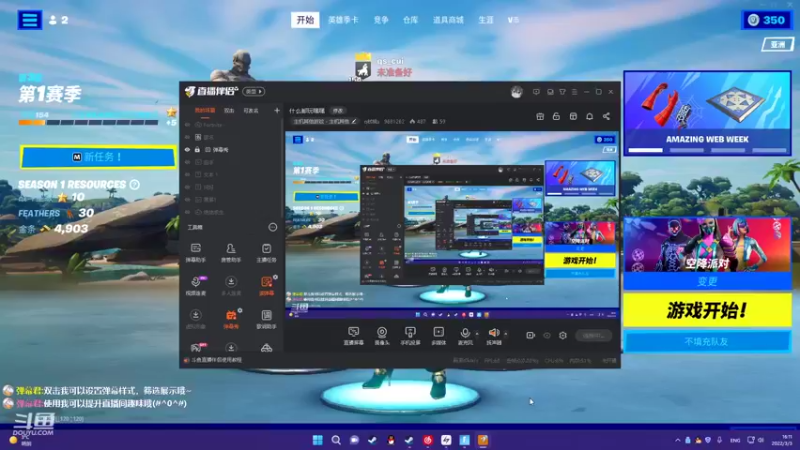Open Windows Start menu in taskbar

tap(317, 440)
